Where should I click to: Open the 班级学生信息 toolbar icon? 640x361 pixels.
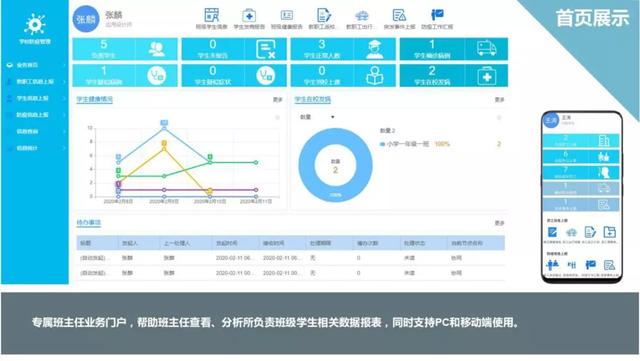(211, 16)
